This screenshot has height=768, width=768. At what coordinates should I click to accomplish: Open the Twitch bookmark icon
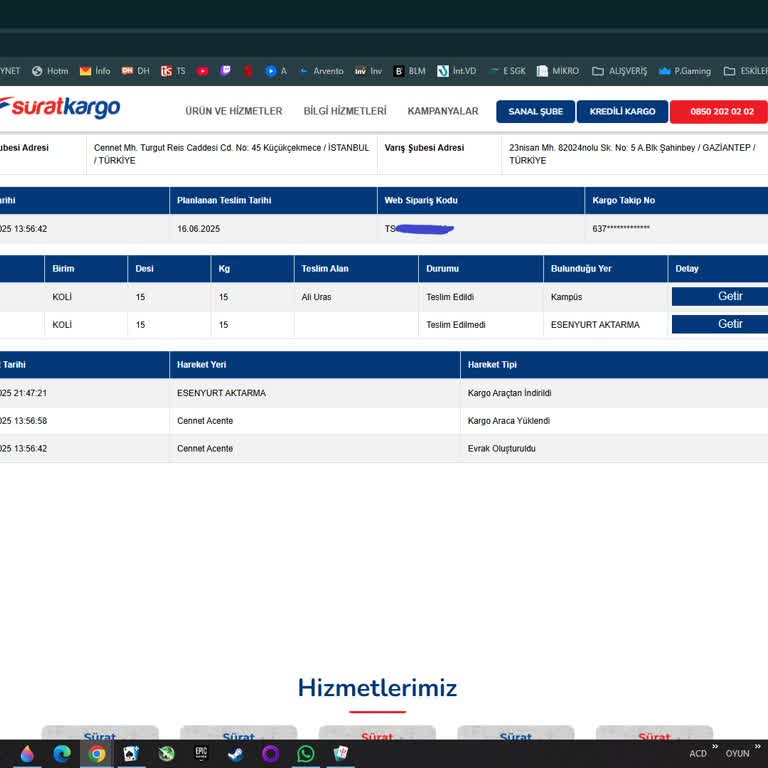coord(226,71)
